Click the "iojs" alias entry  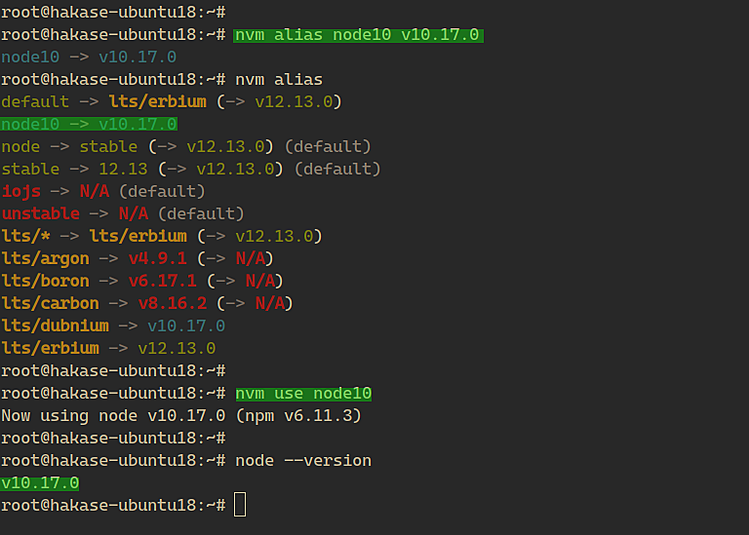click(x=20, y=191)
